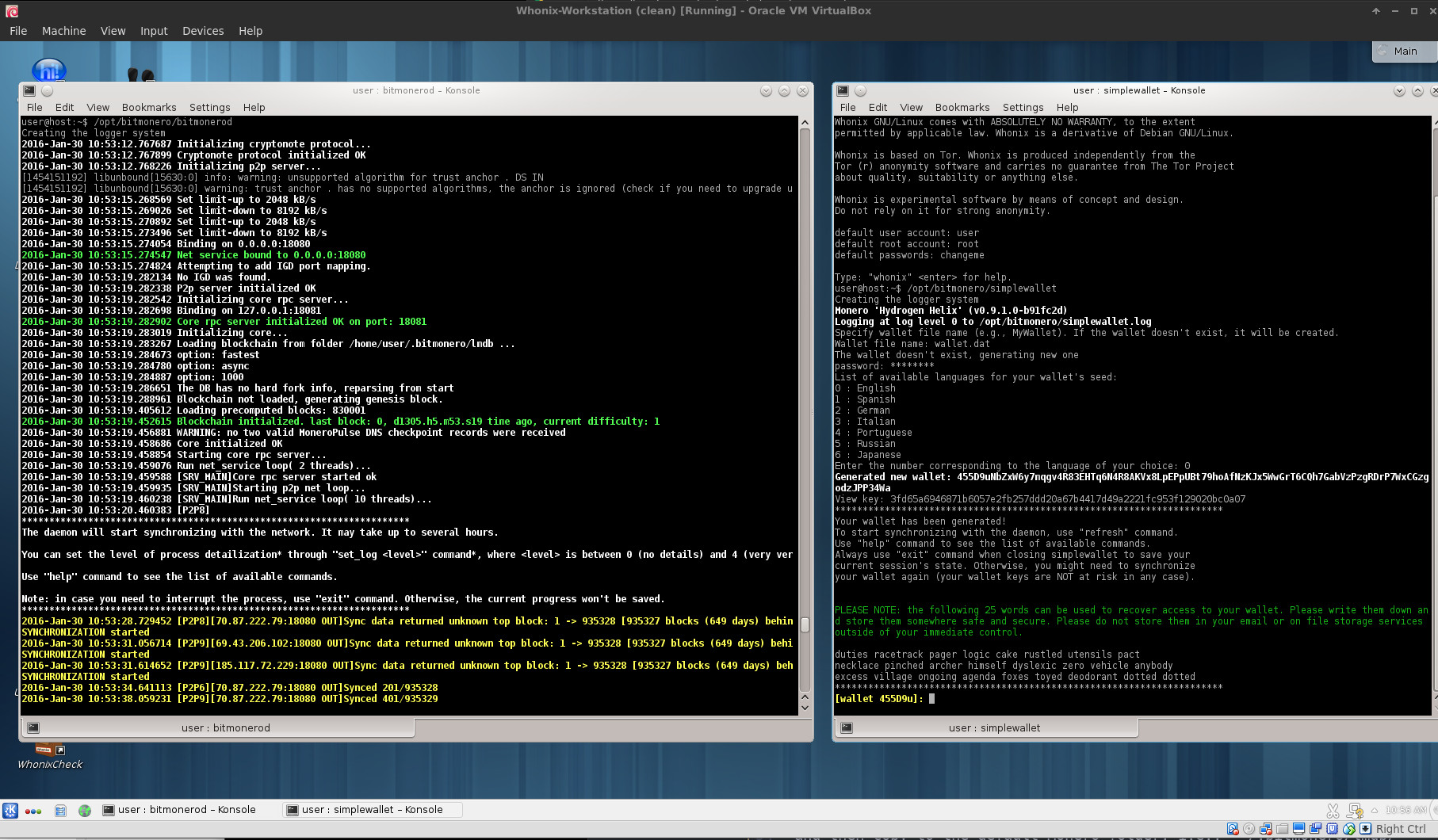
Task: Click scroll-up arrow in bitmonerod terminal
Action: pyautogui.click(x=805, y=123)
